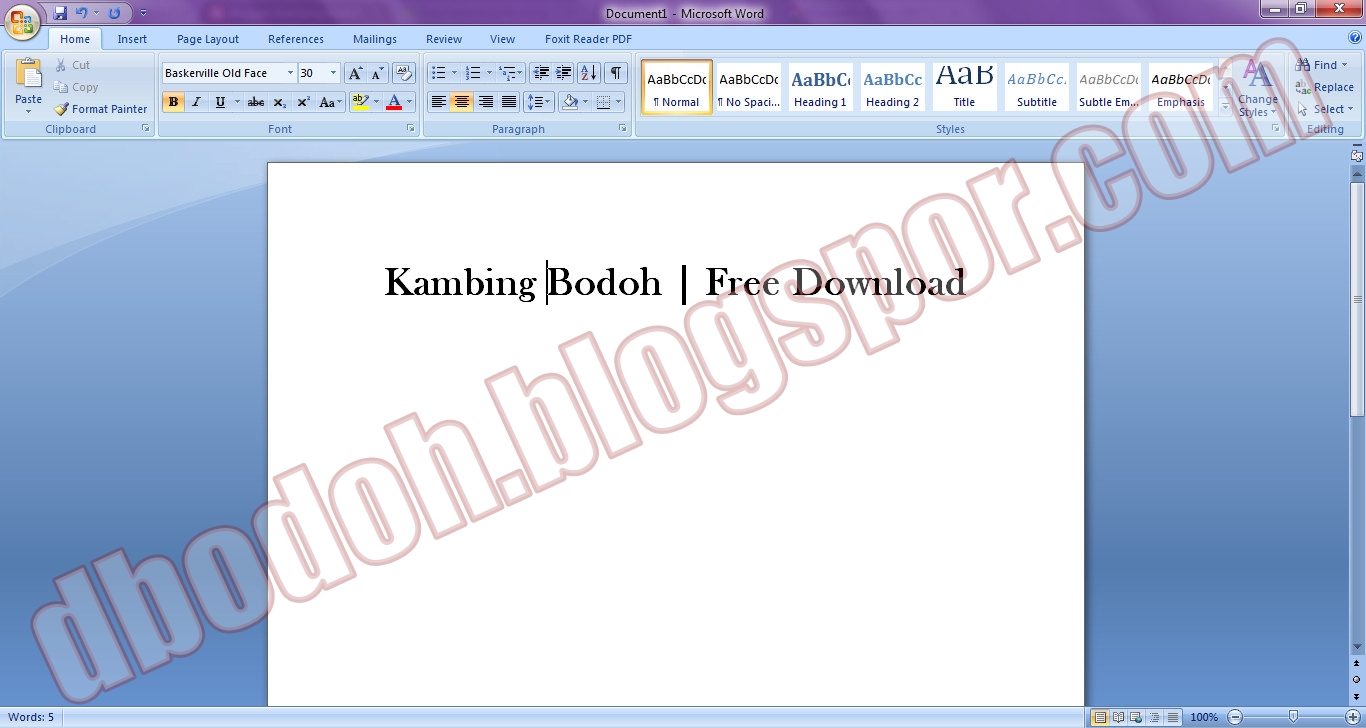Go to the References tab
This screenshot has height=728, width=1366.
(296, 39)
